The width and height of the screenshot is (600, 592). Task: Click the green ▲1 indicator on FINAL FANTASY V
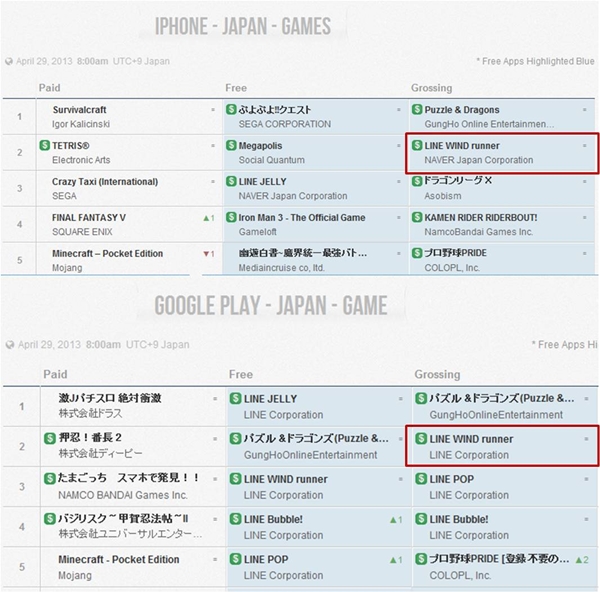[x=209, y=218]
